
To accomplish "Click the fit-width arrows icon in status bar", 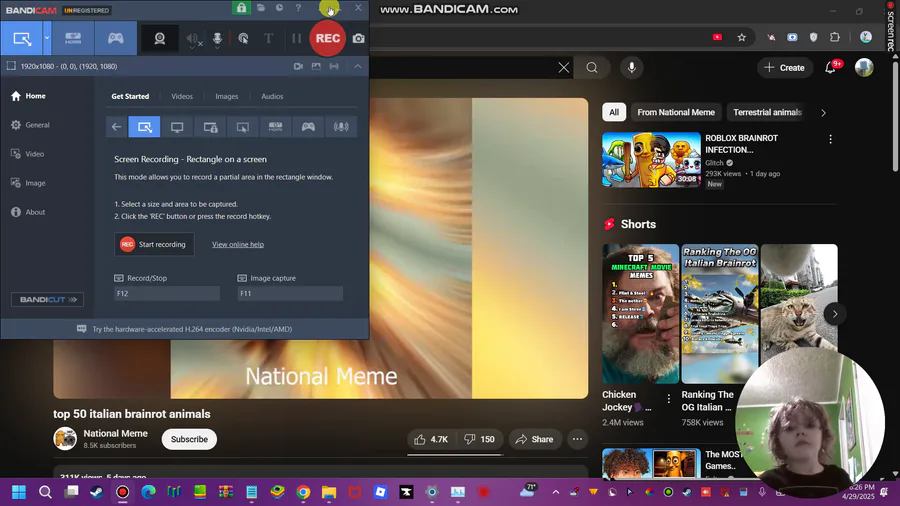I will pyautogui.click(x=334, y=67).
